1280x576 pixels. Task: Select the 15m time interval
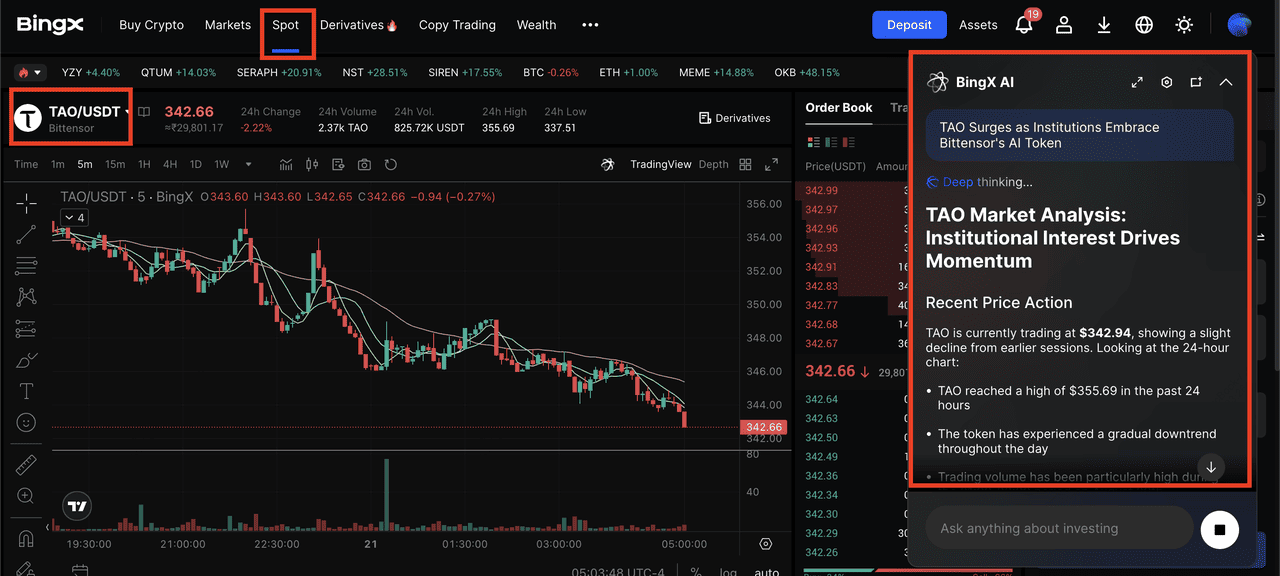115,164
